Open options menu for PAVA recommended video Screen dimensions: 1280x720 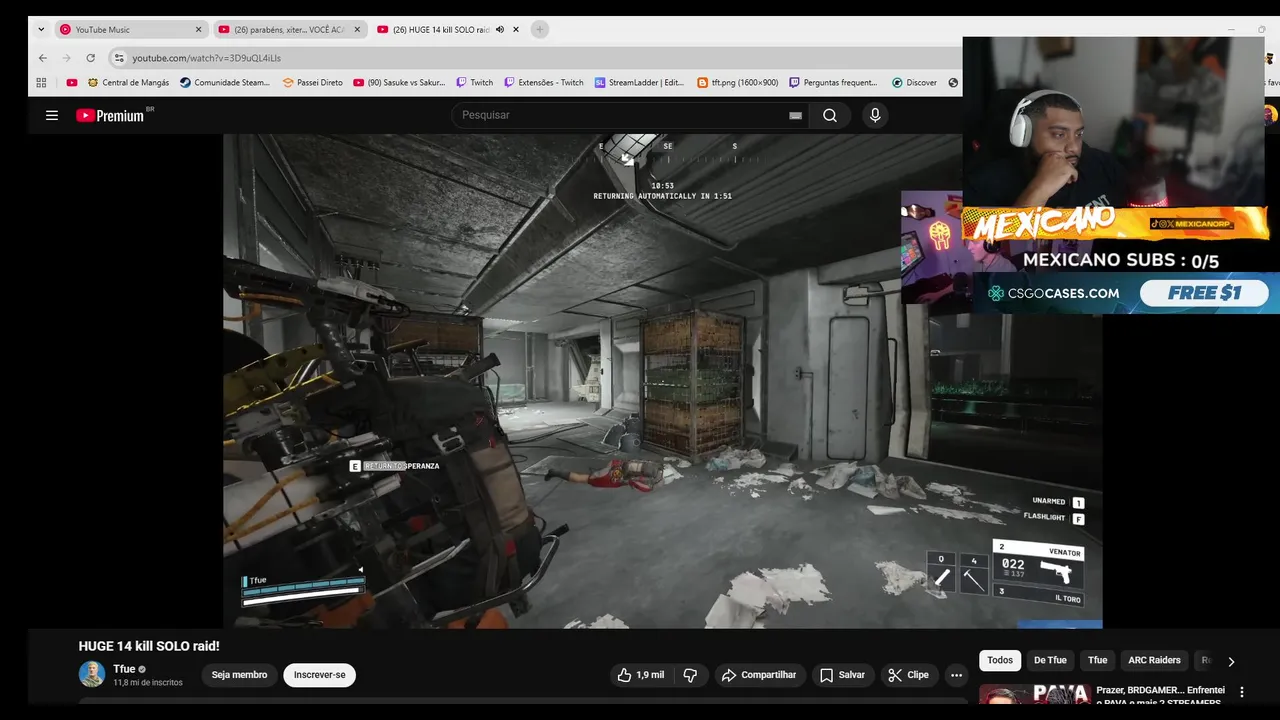(x=1242, y=692)
